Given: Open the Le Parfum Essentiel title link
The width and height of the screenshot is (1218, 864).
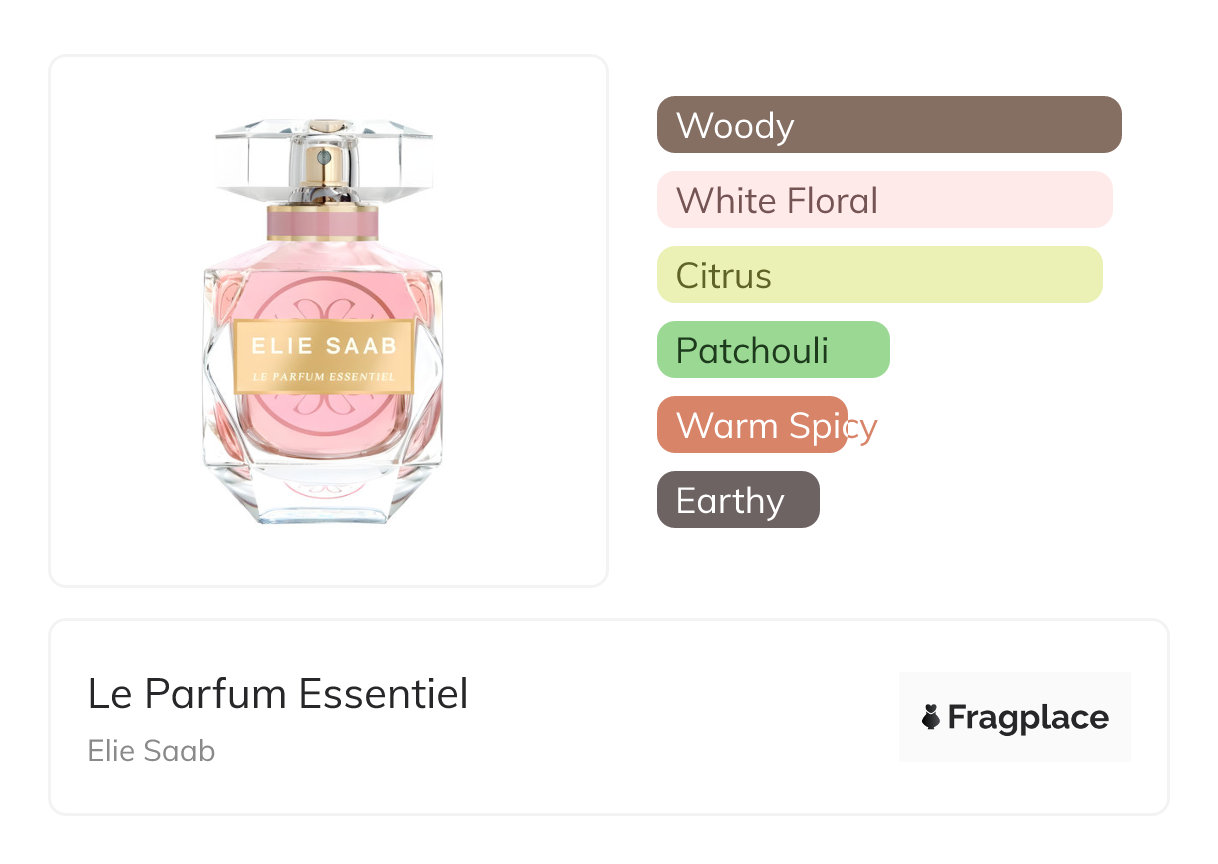Looking at the screenshot, I should pyautogui.click(x=277, y=694).
